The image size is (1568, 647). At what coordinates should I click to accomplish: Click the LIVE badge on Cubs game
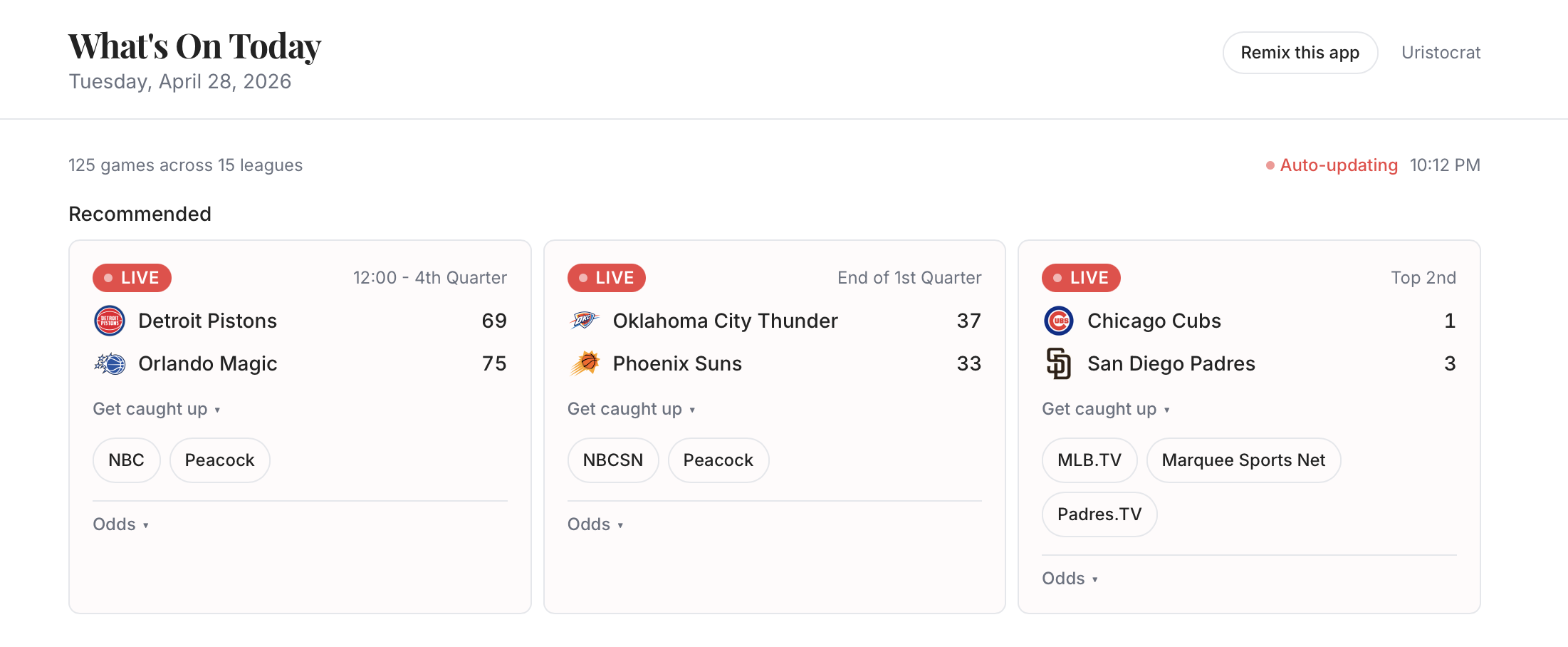click(x=1081, y=278)
